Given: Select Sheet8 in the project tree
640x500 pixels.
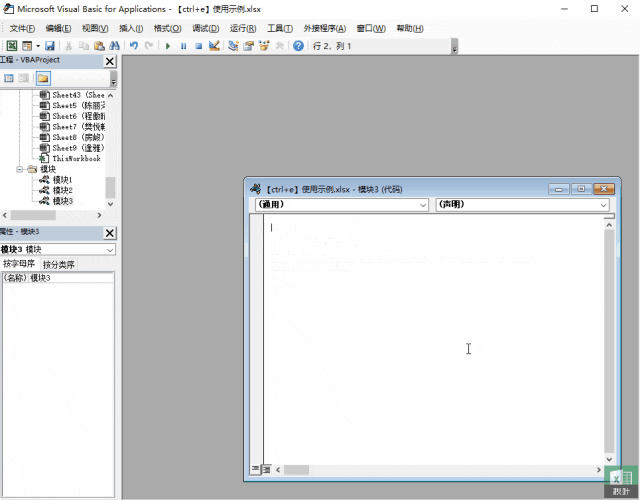Looking at the screenshot, I should (72, 138).
